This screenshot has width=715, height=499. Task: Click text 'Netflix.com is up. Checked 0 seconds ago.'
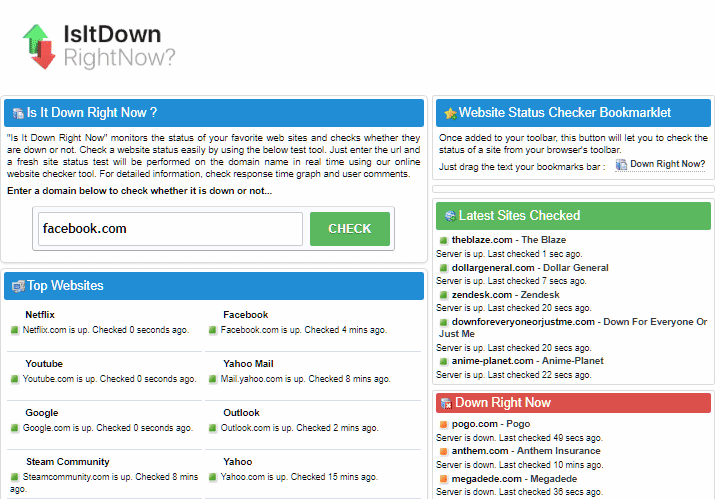106,330
